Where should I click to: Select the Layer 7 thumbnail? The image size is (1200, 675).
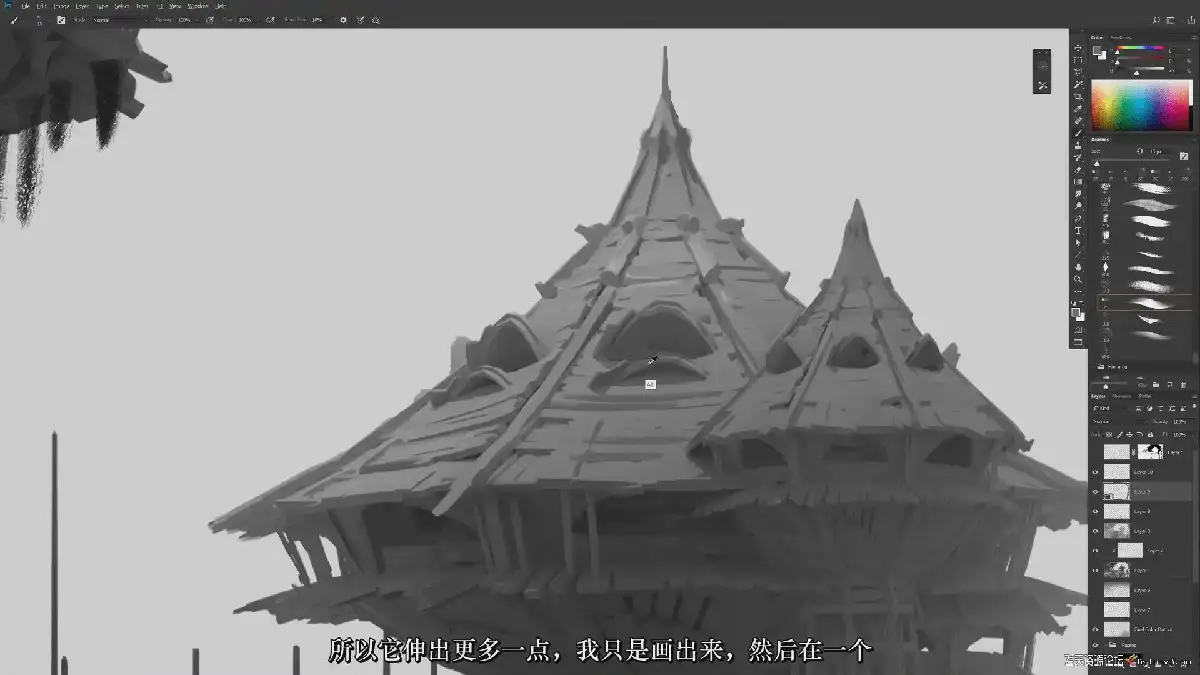tap(1116, 610)
